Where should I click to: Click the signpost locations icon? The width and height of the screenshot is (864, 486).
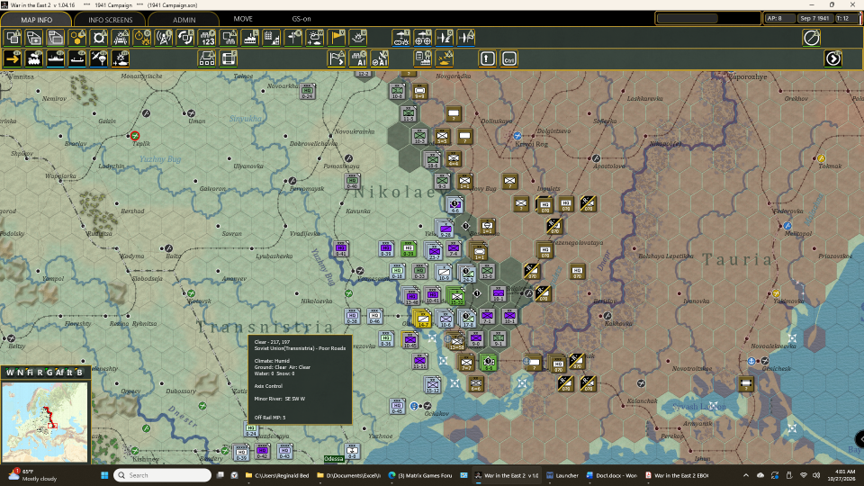pyautogui.click(x=293, y=37)
